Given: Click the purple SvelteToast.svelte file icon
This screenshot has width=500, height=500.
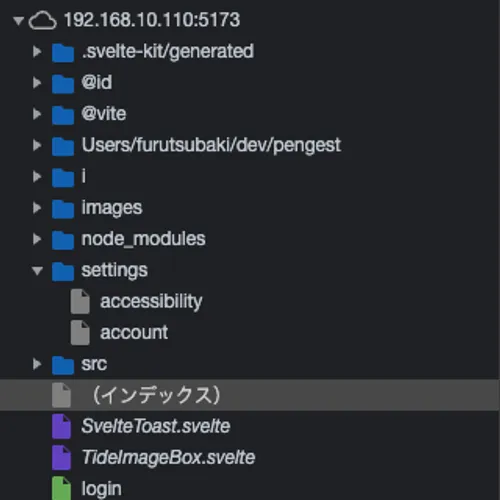Looking at the screenshot, I should [x=61, y=426].
